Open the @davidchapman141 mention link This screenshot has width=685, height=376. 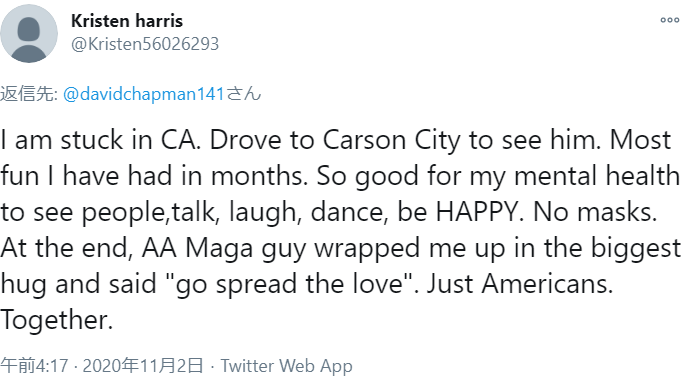(144, 94)
